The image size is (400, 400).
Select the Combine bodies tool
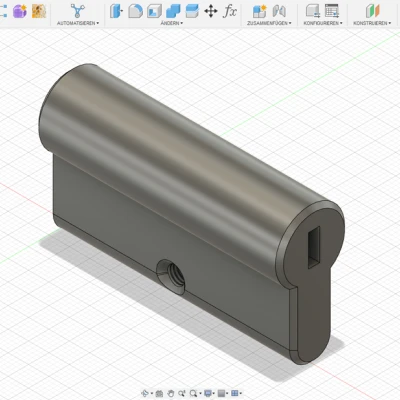[x=173, y=11]
